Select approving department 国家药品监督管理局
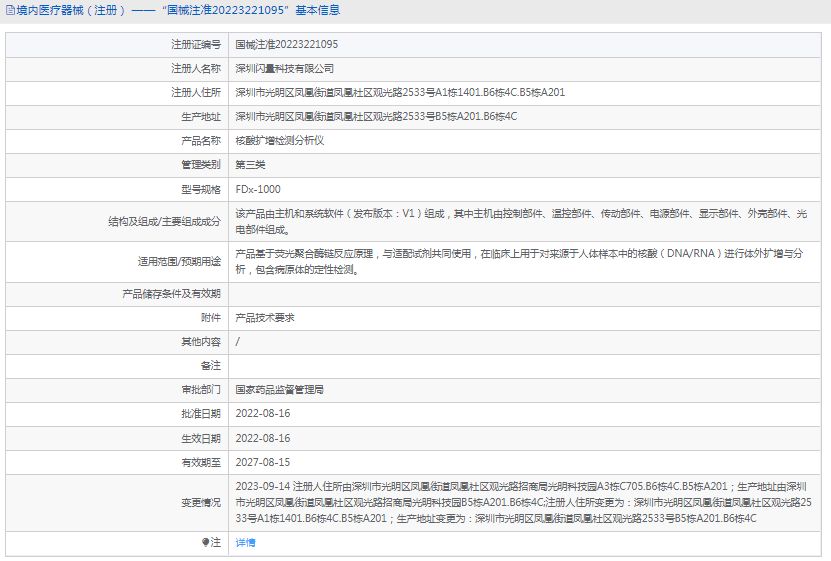Screen dimensions: 831x561 point(279,389)
